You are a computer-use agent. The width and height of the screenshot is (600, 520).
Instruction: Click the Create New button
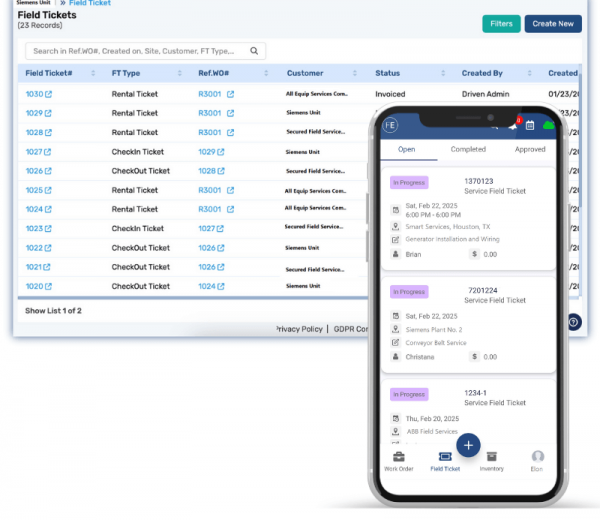pyautogui.click(x=553, y=24)
